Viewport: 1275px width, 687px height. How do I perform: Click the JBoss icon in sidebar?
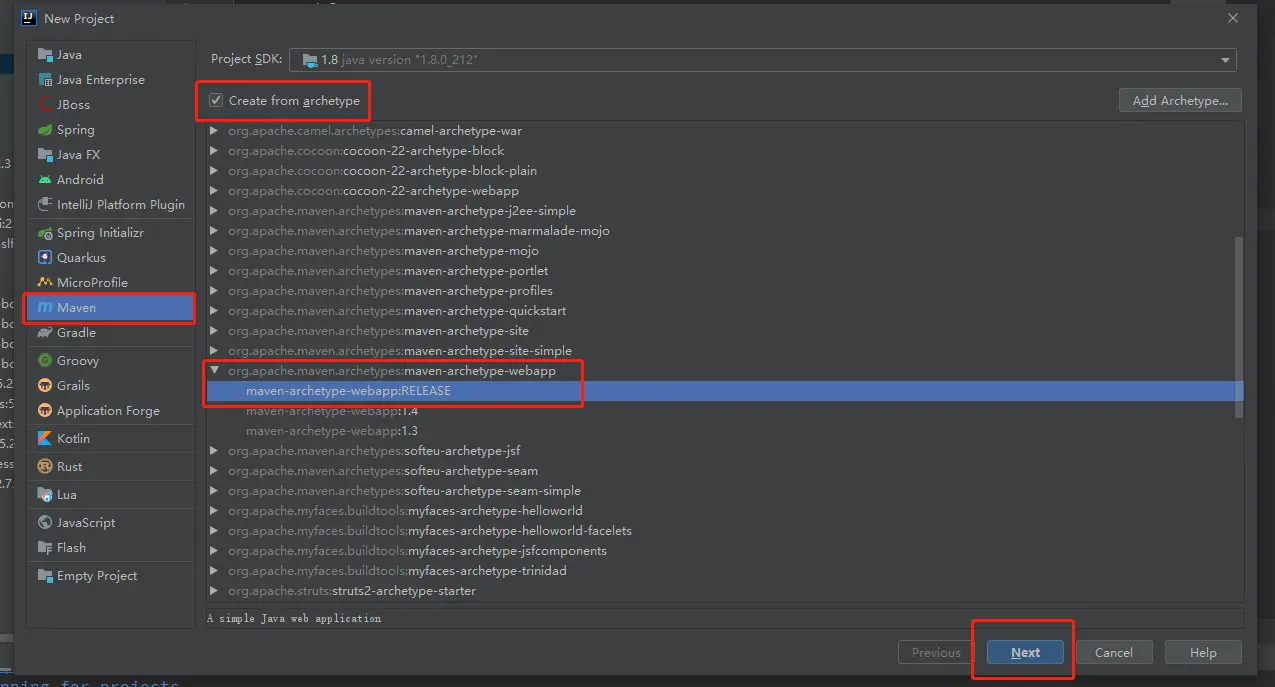pyautogui.click(x=45, y=105)
